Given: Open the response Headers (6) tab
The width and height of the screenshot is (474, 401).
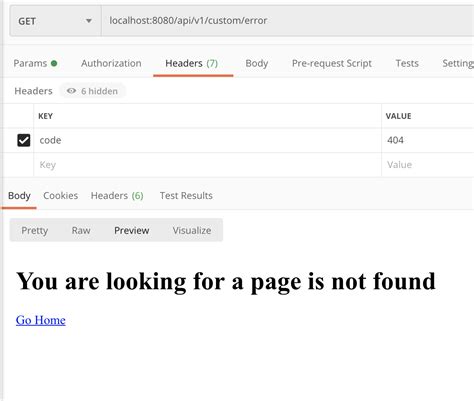Looking at the screenshot, I should (x=117, y=196).
